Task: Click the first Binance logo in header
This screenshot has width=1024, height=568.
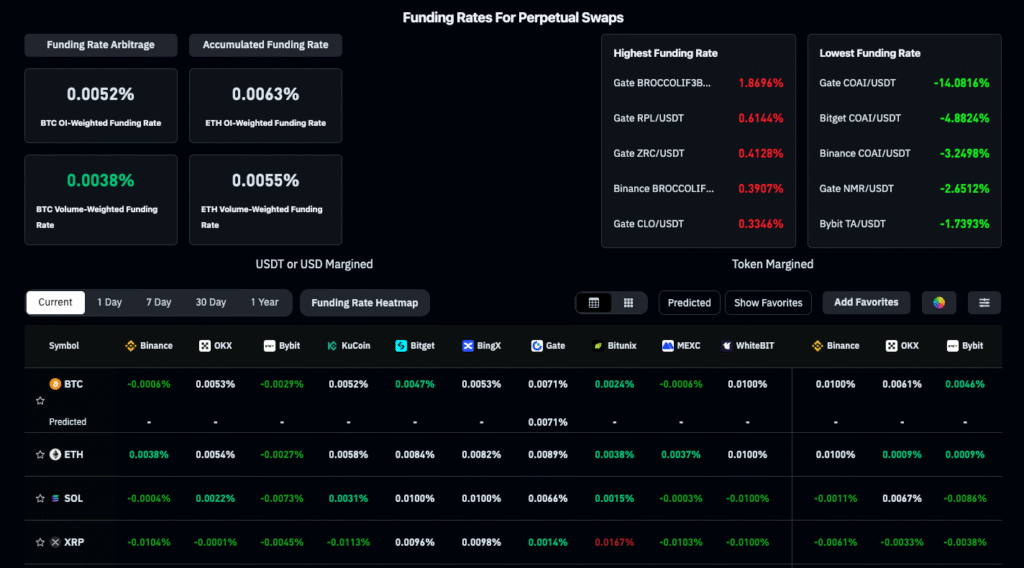Action: (131, 346)
